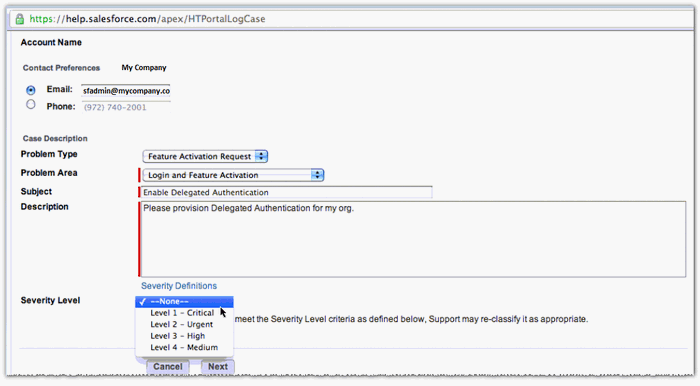Click the My Company account text
The image size is (700, 386).
coord(144,67)
